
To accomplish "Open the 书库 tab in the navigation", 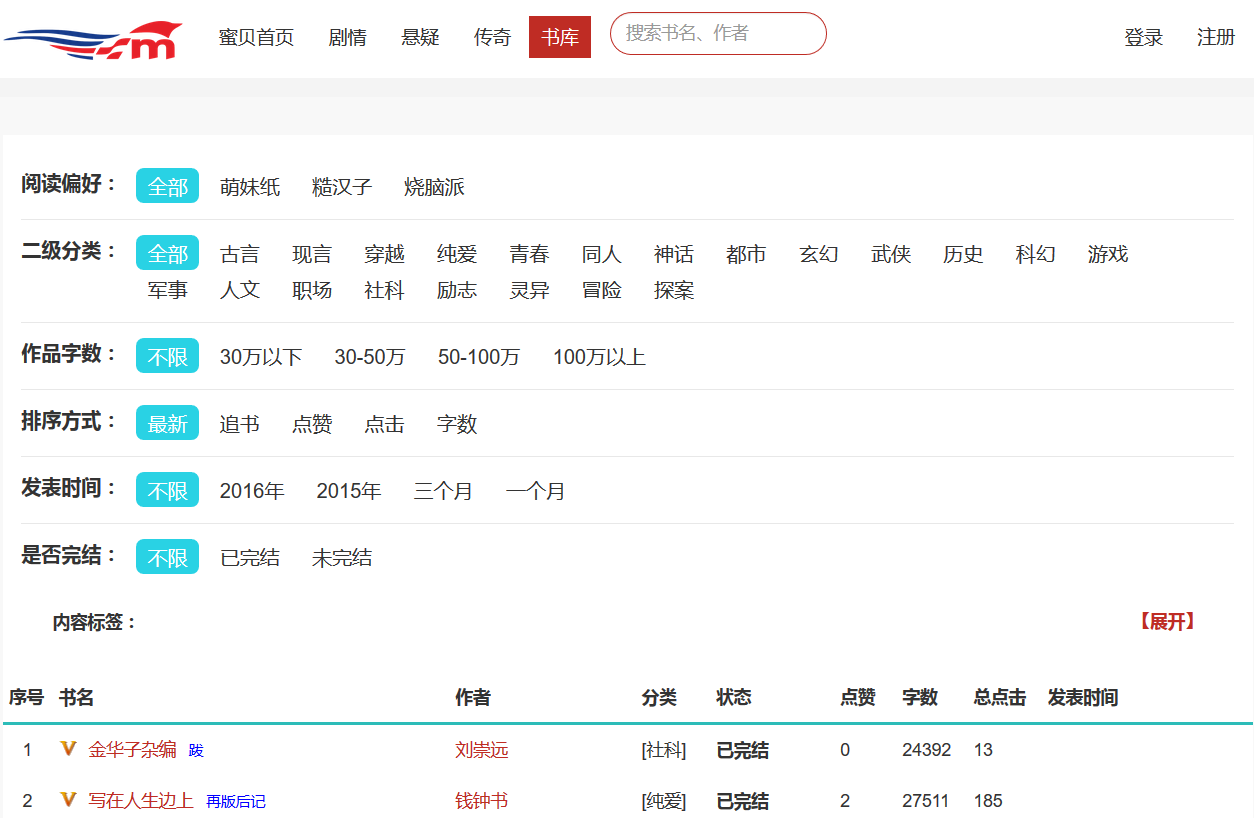I will click(x=560, y=38).
